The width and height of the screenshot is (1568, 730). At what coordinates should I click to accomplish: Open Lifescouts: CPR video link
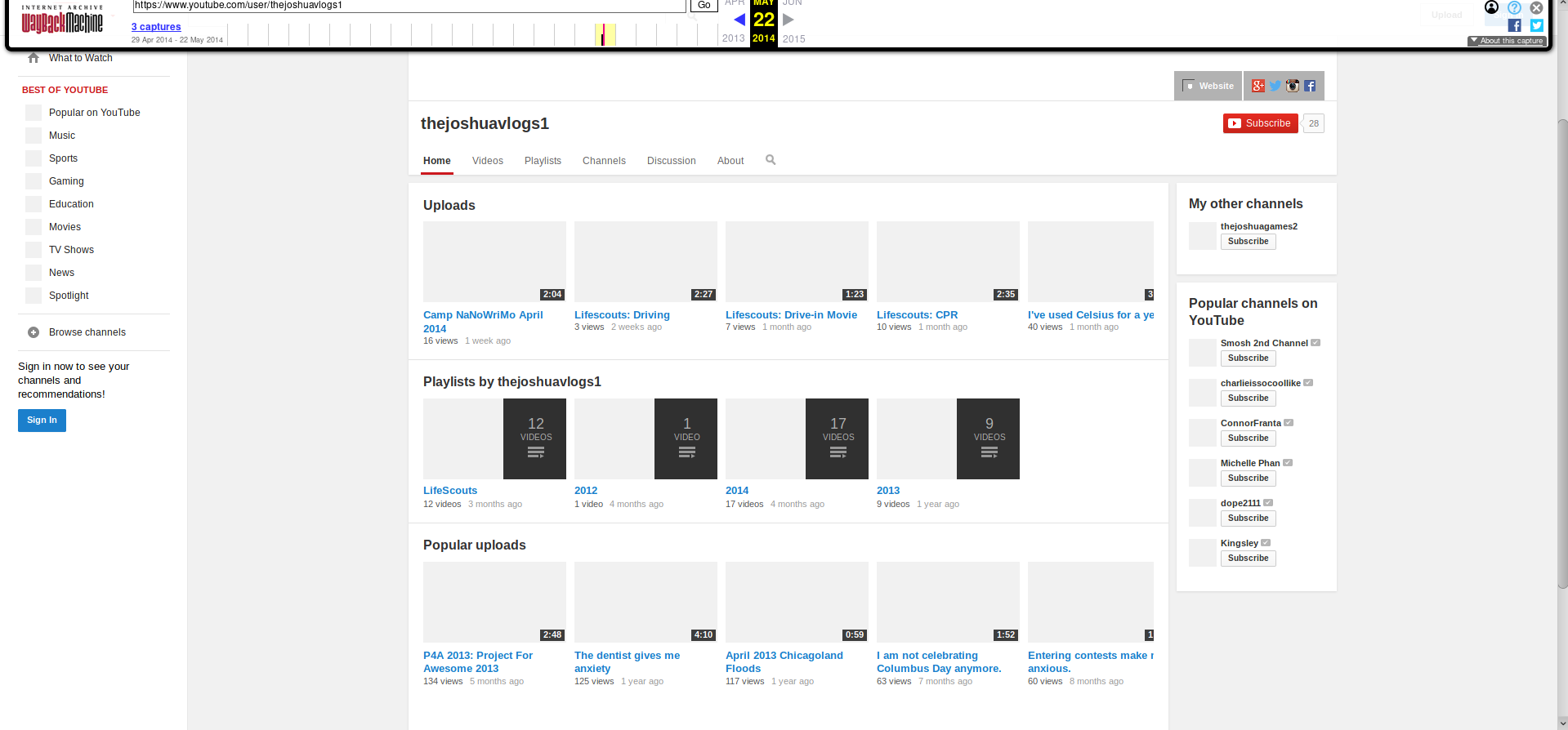coord(917,315)
